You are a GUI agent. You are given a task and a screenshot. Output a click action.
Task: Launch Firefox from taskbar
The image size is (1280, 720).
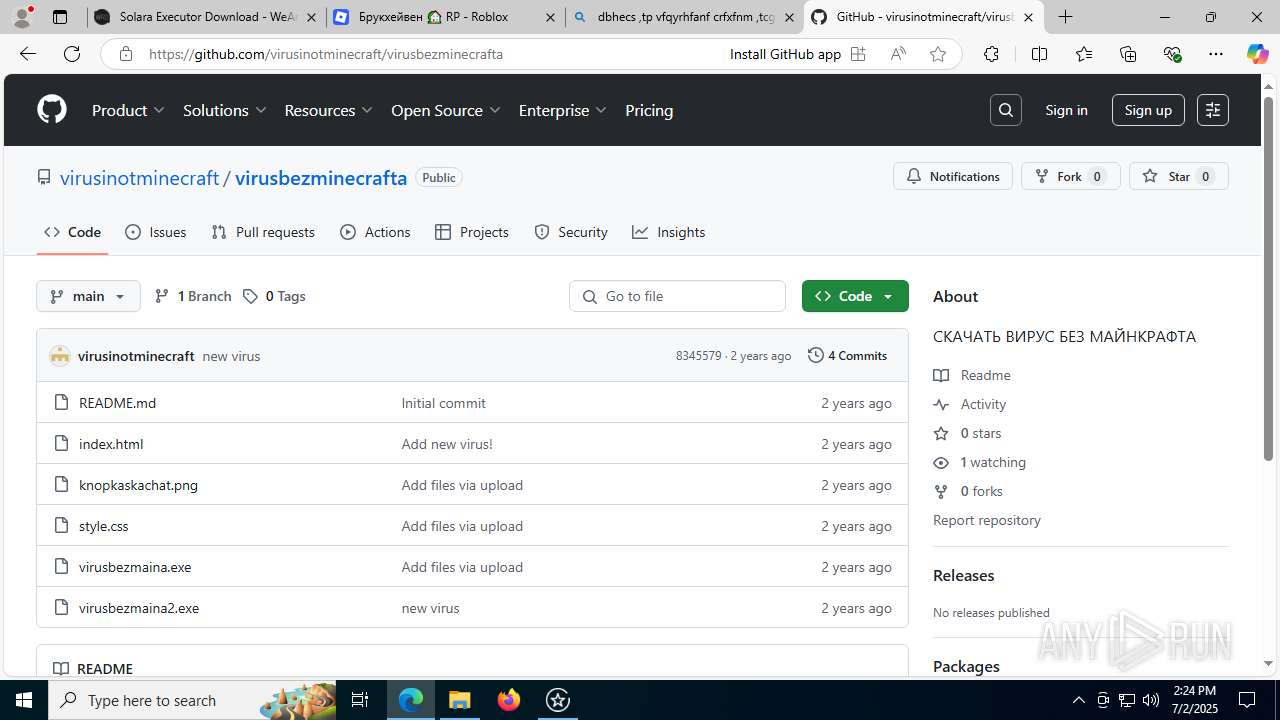[509, 700]
